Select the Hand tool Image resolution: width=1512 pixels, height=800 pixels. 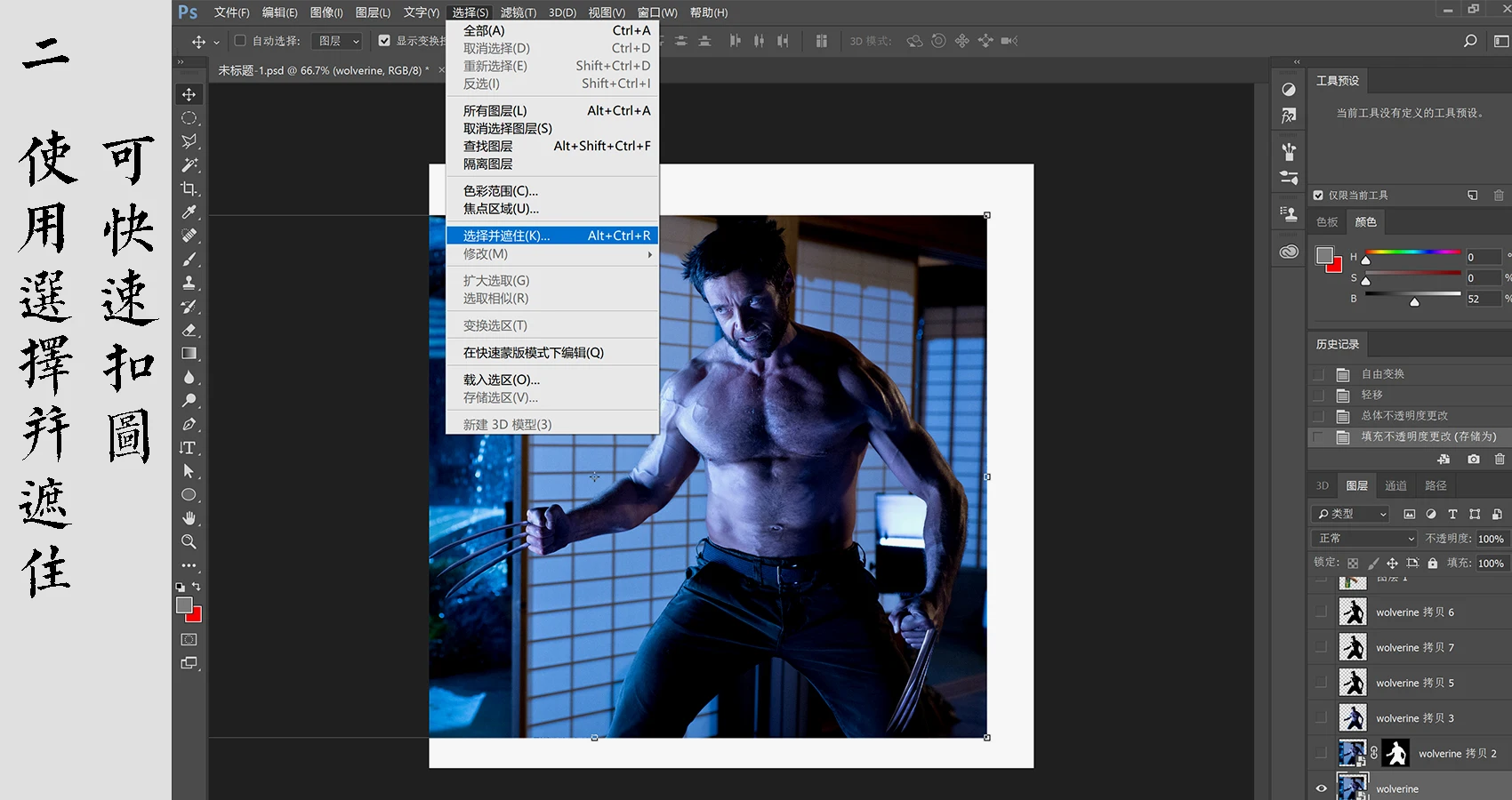(x=189, y=518)
